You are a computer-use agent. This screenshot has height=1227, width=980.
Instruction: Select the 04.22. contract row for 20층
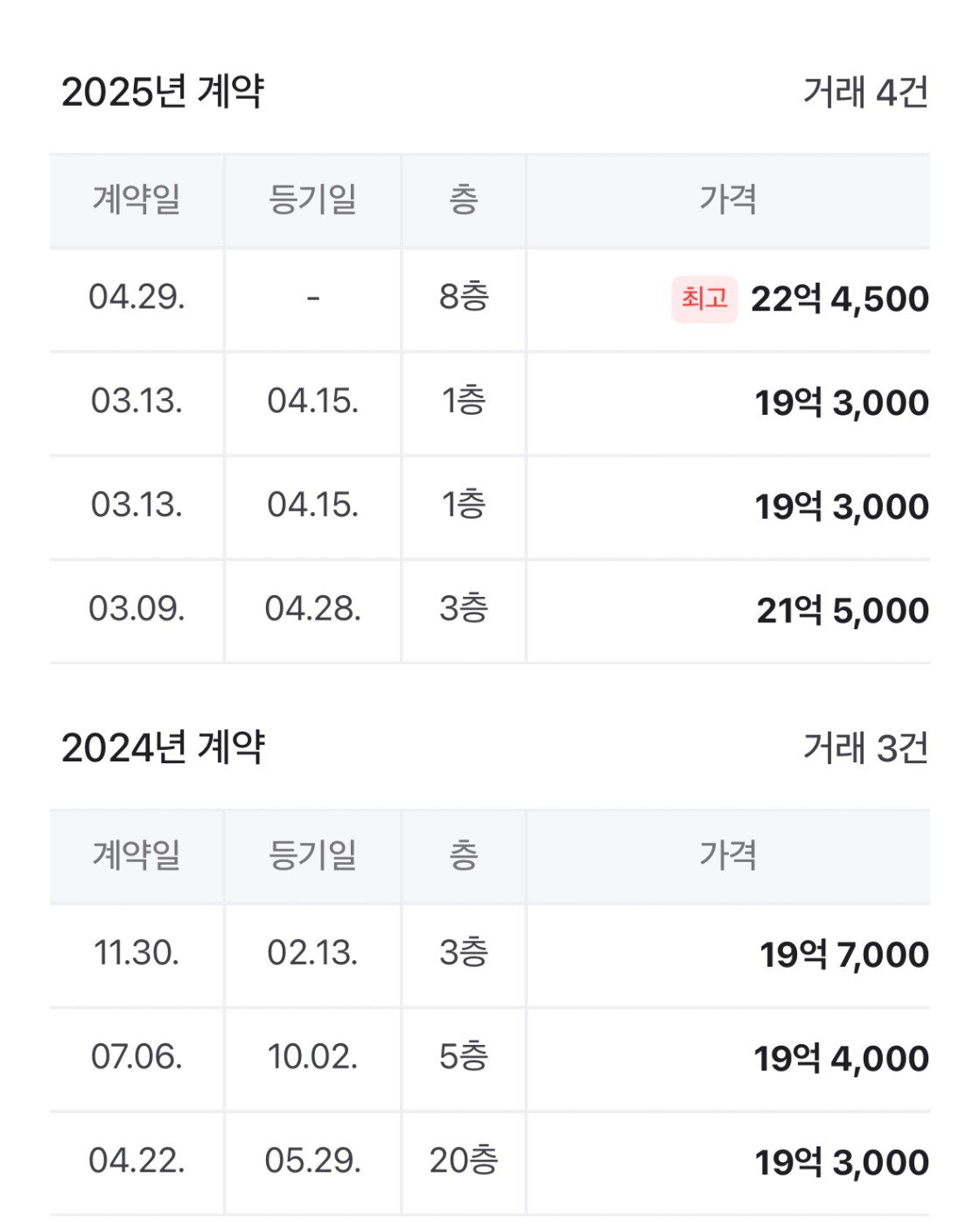tap(490, 1162)
